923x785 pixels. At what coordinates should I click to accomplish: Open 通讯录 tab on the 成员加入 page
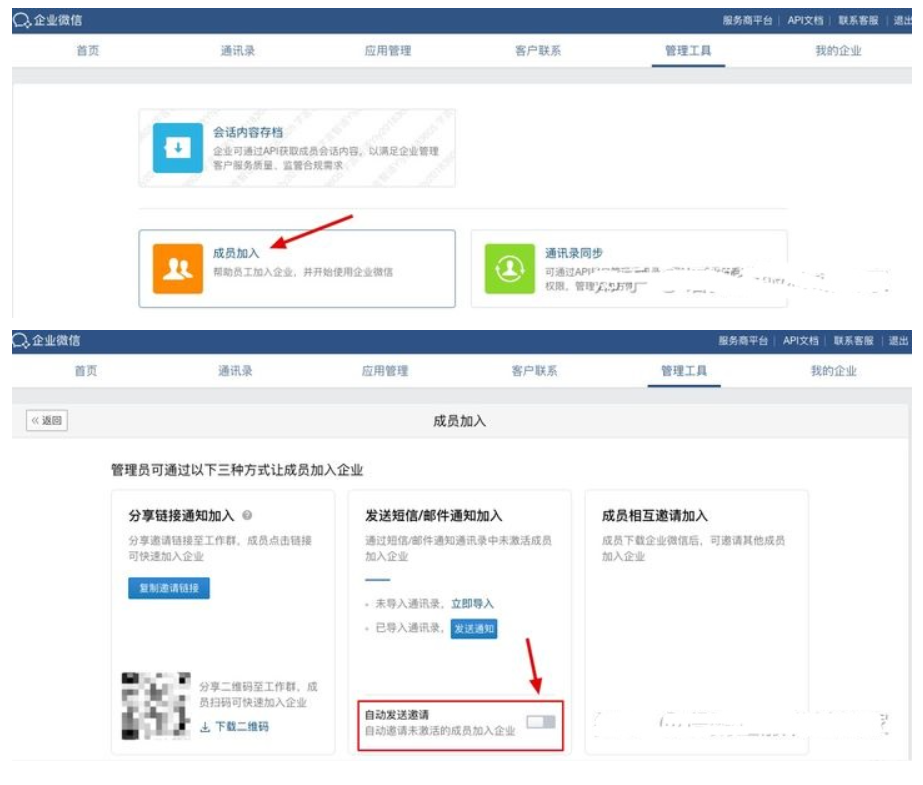coord(235,371)
